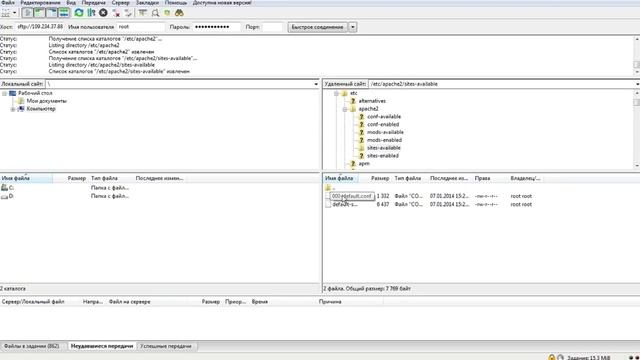This screenshot has width=640, height=360.
Task: Toggle the remote directory tree display
Action: [52, 13]
